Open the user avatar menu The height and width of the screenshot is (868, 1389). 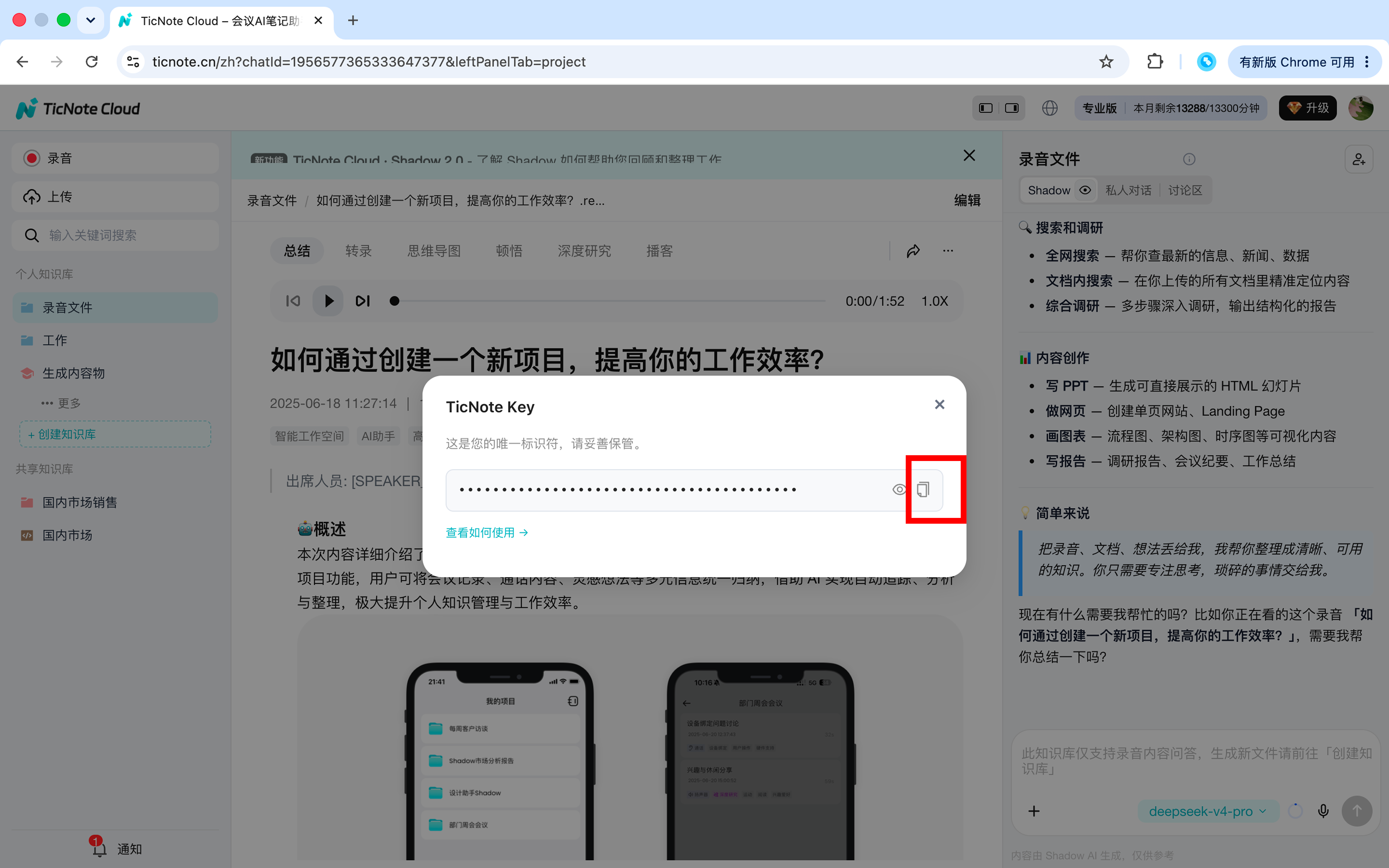click(x=1361, y=108)
